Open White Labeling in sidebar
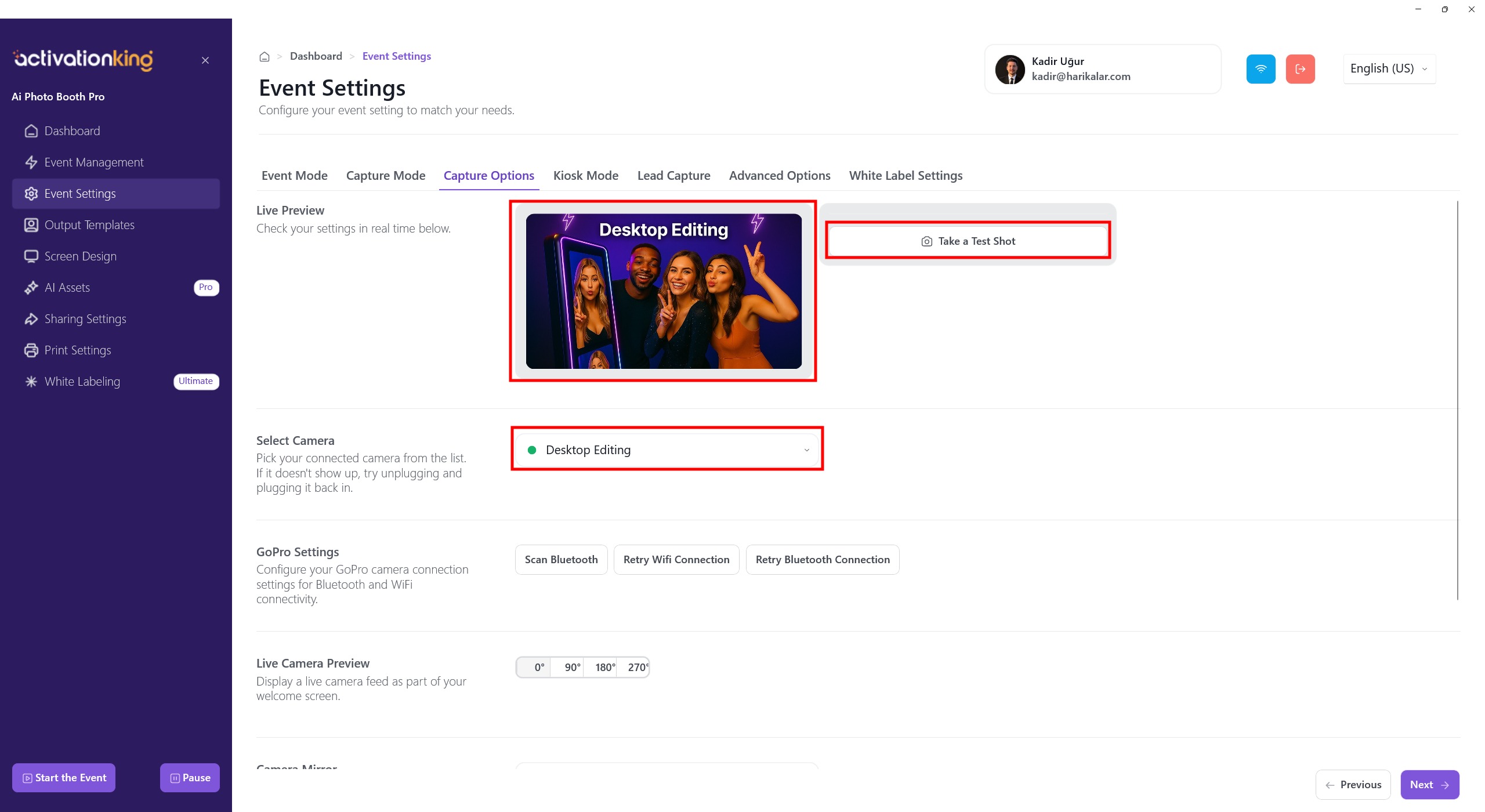This screenshot has height=812, width=1485. point(82,382)
